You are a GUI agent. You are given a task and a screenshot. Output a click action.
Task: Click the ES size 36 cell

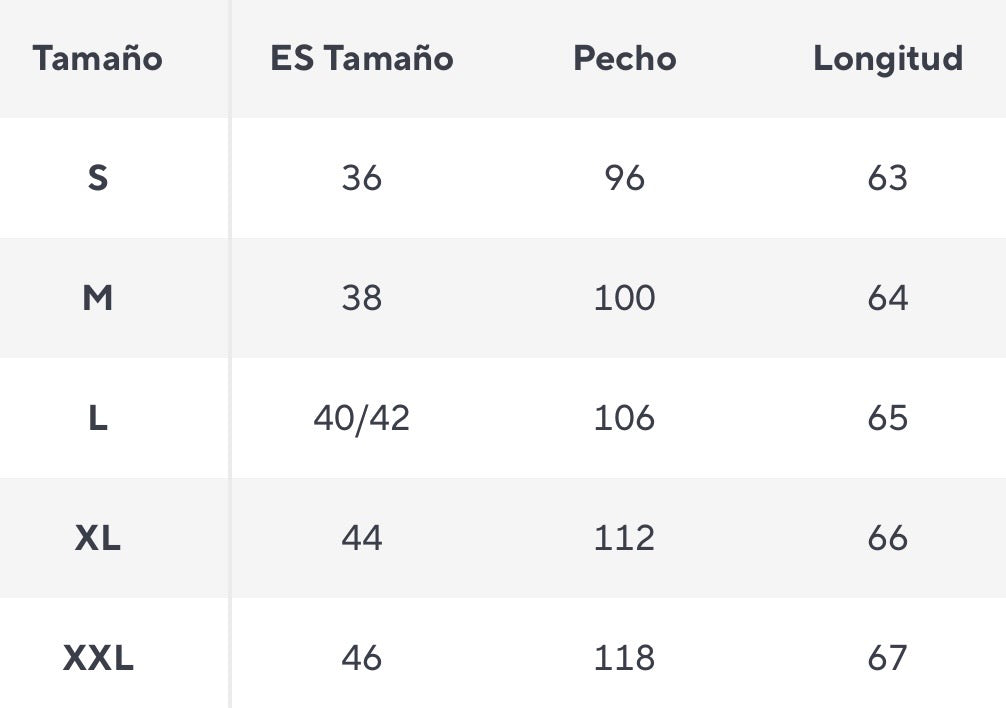(x=361, y=178)
